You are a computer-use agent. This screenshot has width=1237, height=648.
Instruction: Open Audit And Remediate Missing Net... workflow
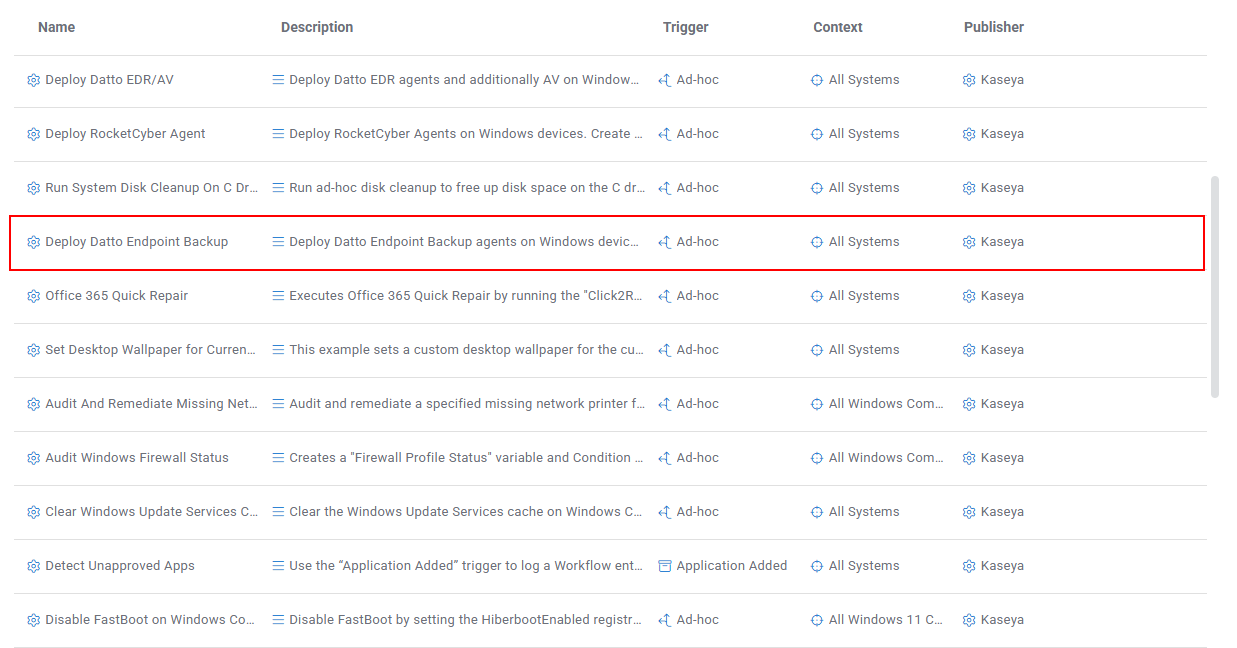(x=151, y=404)
